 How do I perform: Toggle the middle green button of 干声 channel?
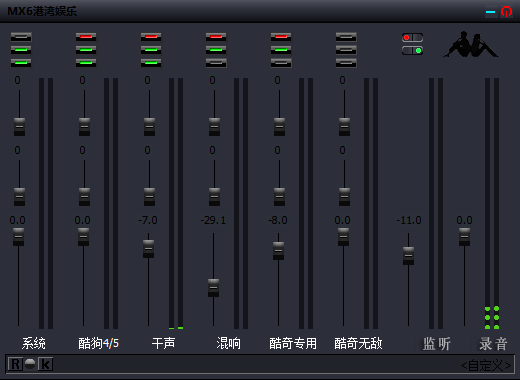click(x=151, y=50)
